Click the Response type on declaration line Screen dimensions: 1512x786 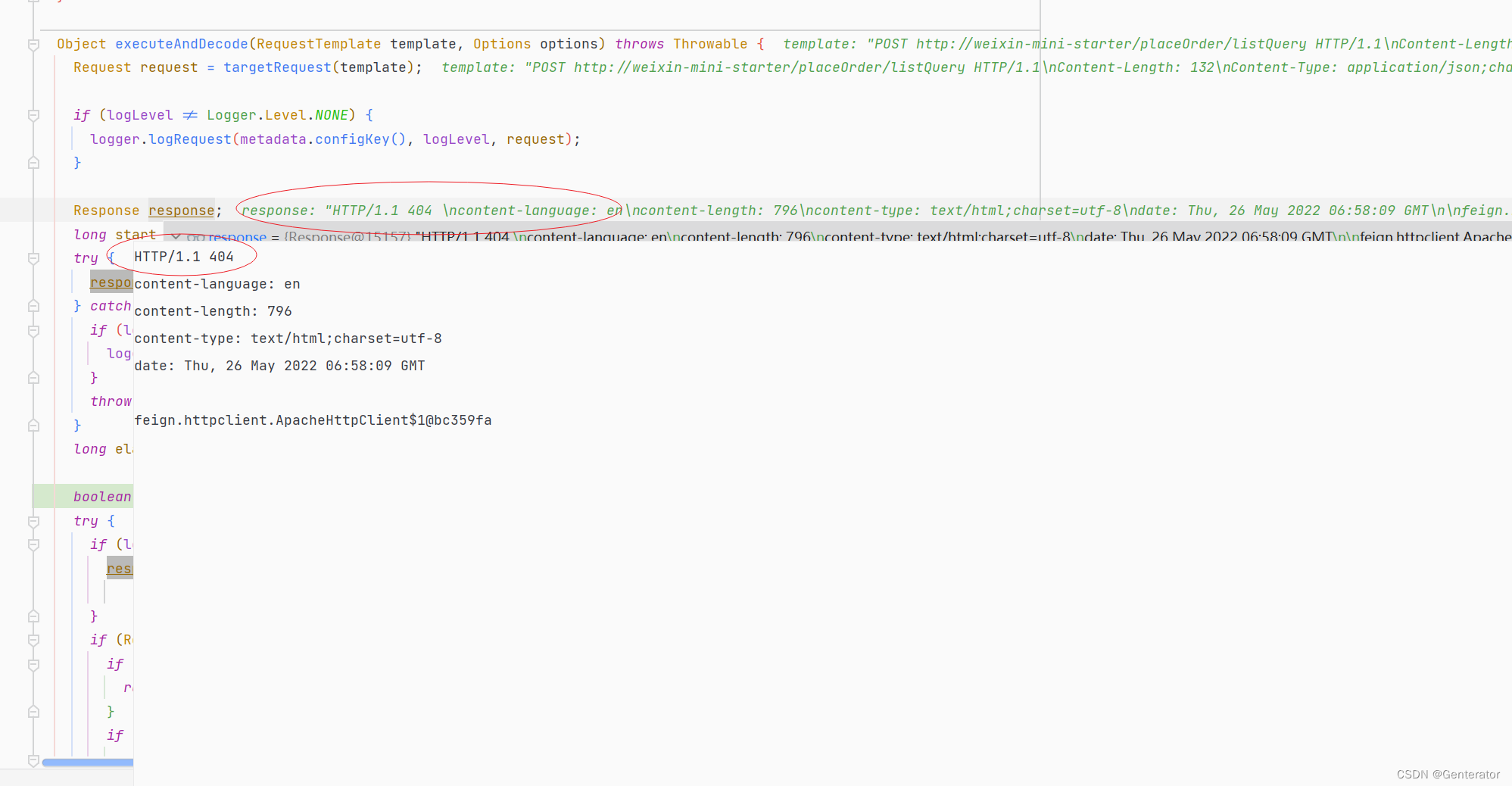click(x=106, y=211)
